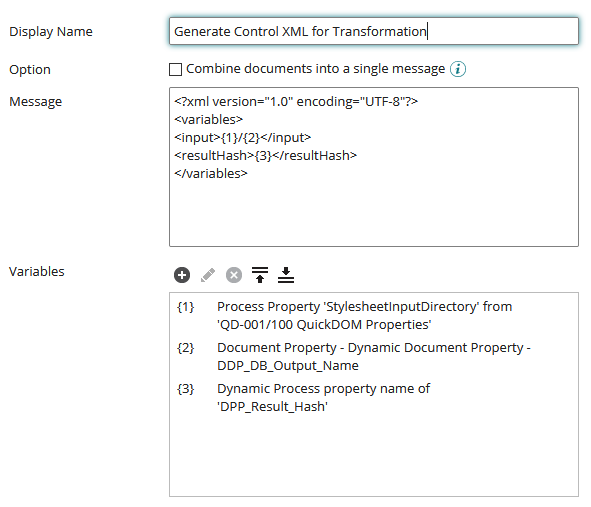Edit selected variable with pencil icon
The height and width of the screenshot is (507, 591).
coord(208,275)
